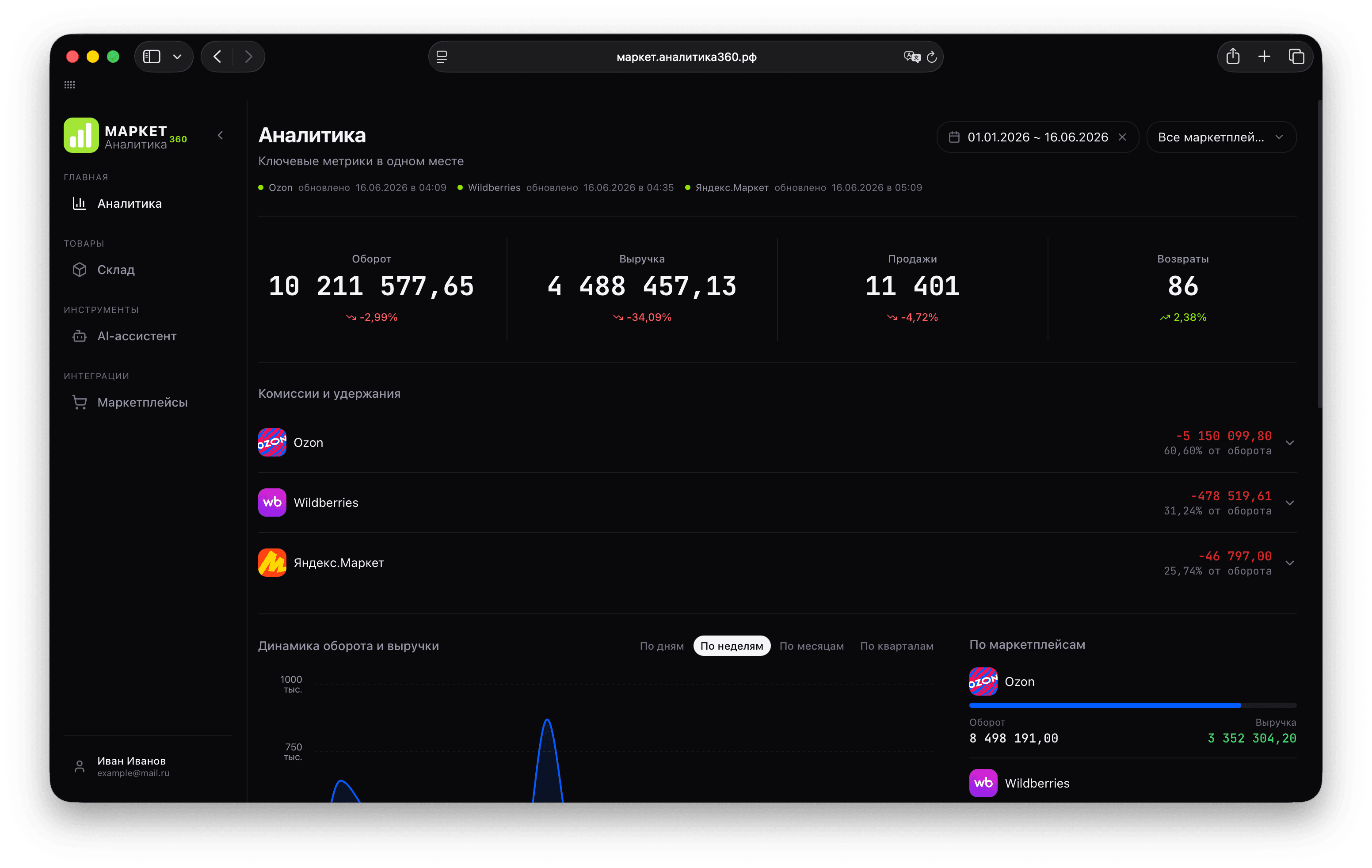Click Ozon turnover 8 498 191,00

pyautogui.click(x=1014, y=739)
